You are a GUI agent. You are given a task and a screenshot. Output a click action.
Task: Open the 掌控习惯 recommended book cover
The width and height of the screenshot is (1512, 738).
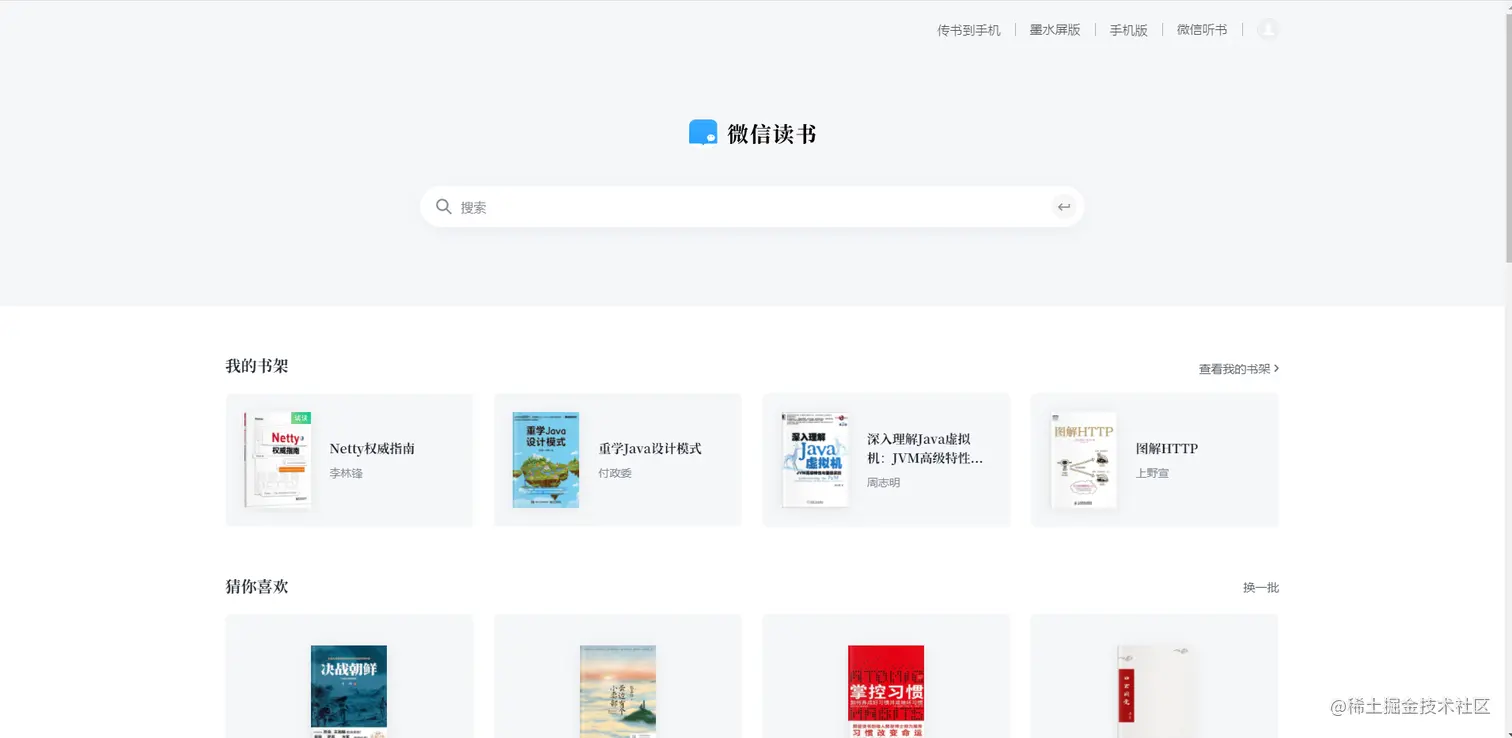click(x=886, y=692)
